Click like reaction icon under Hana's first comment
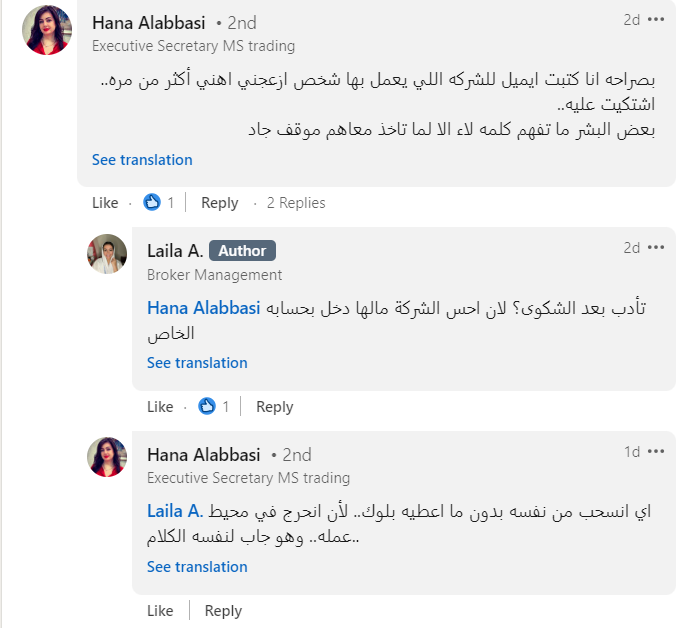677x628 pixels. point(152,202)
